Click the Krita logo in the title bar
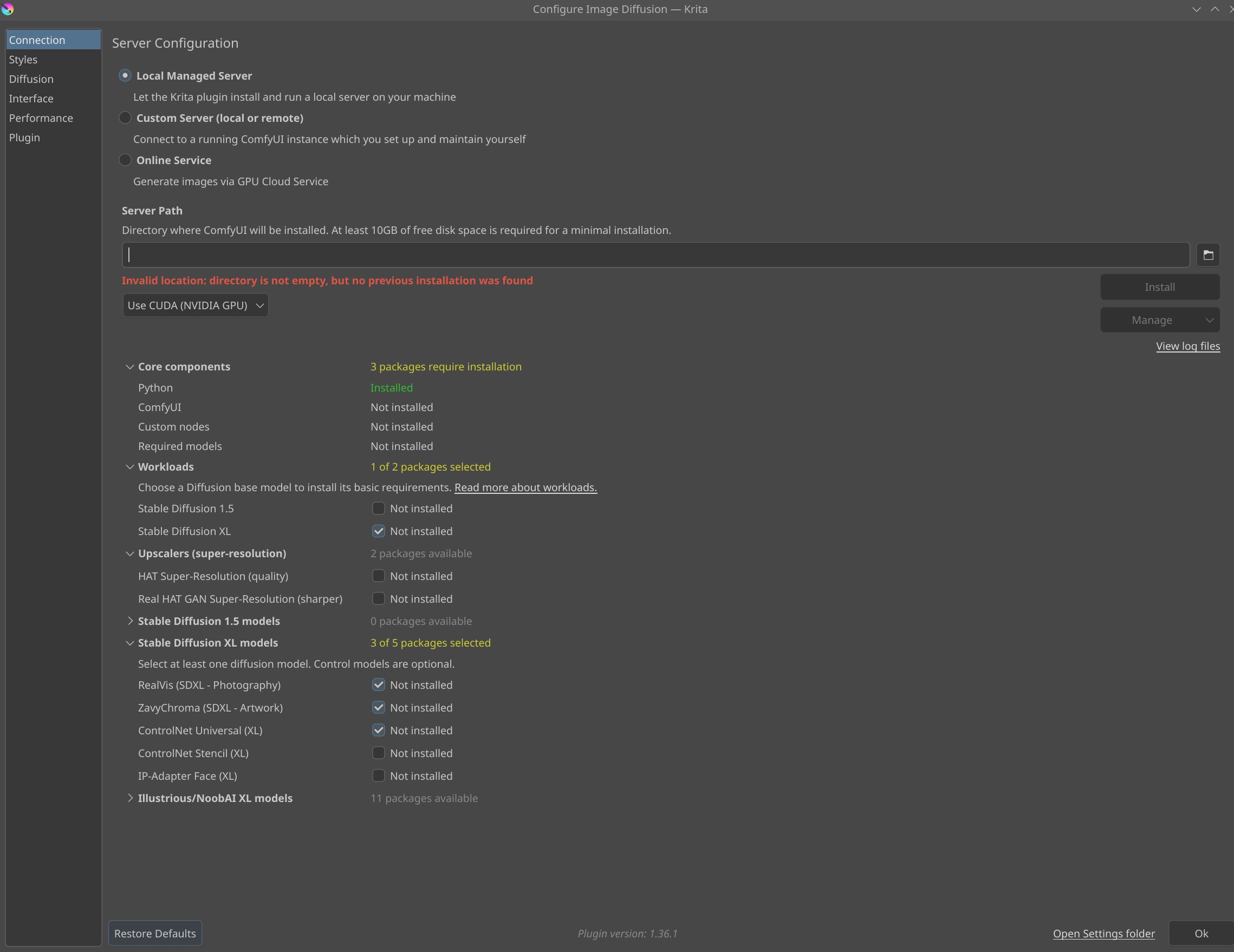 click(8, 9)
